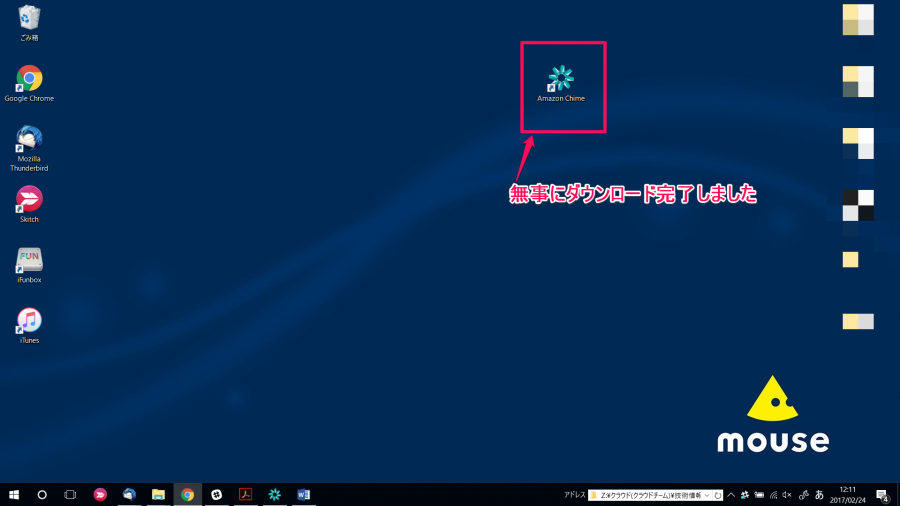Click the Slack icon in system tray

coord(745,495)
